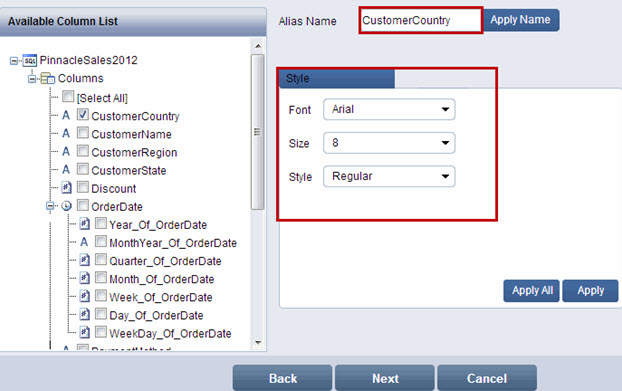Check the Year_Of_OrderDate checkbox
Viewport: 622px width, 391px height.
pos(101,223)
